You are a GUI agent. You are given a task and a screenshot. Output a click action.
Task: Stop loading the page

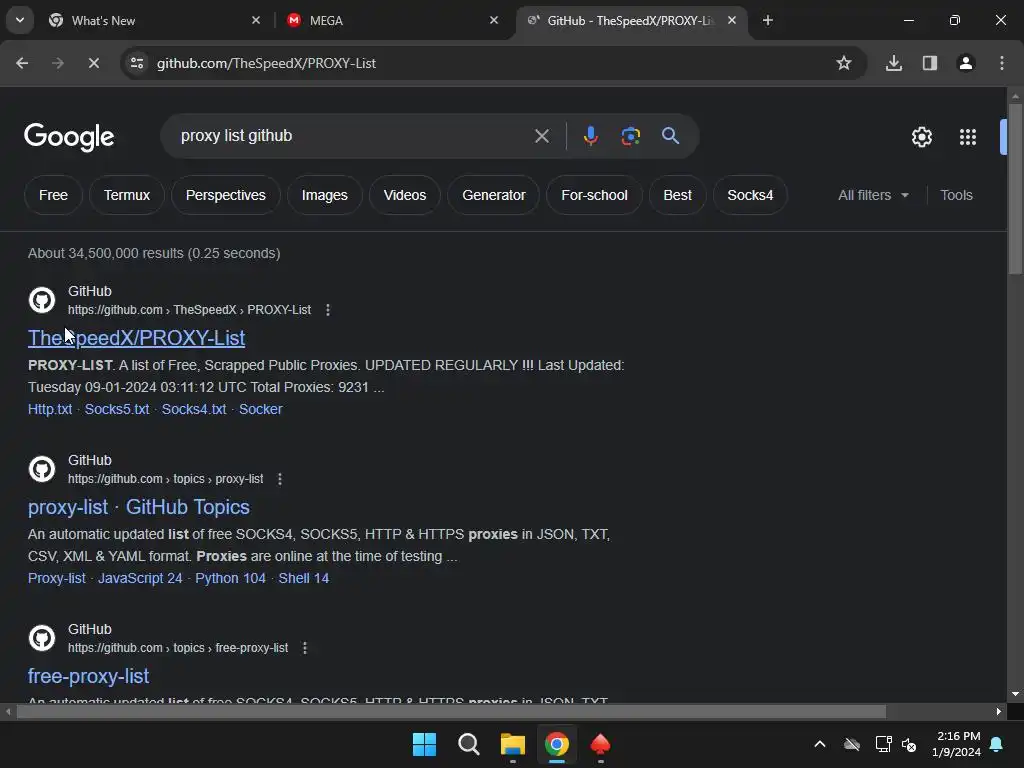[93, 63]
